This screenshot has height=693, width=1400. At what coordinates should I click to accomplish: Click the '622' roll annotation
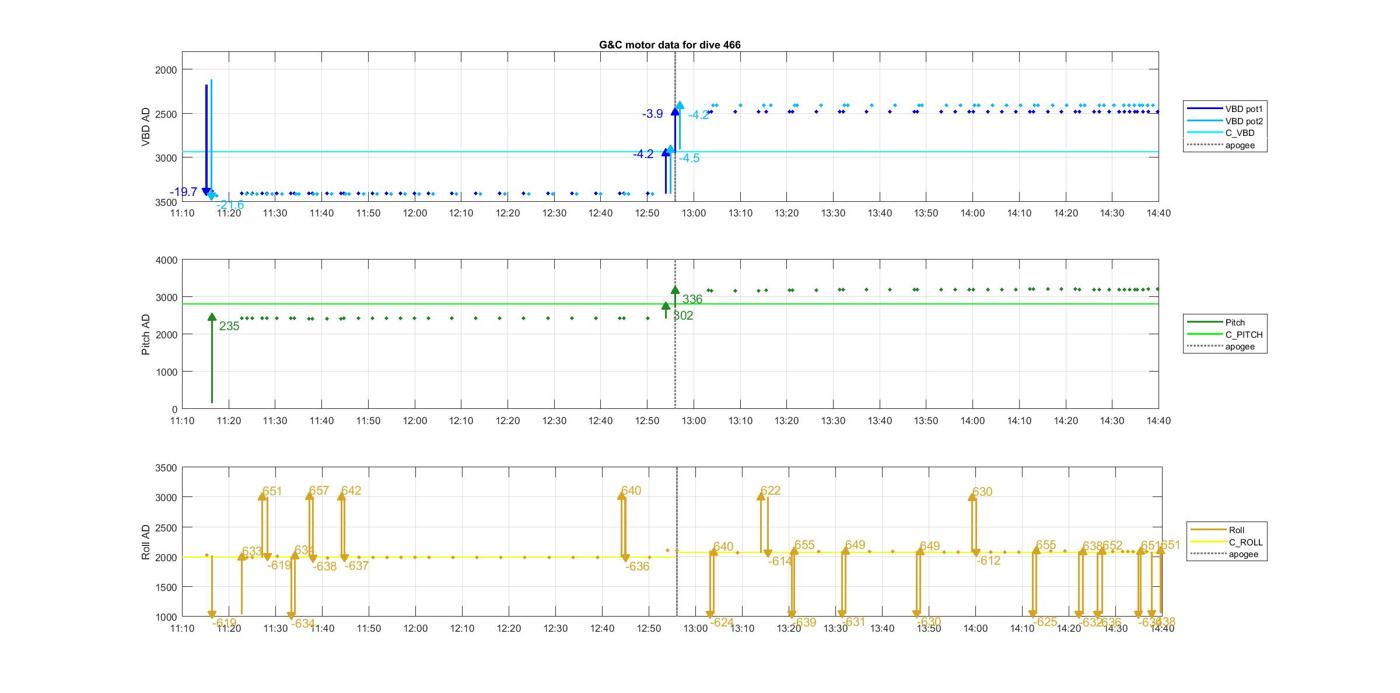(x=771, y=491)
